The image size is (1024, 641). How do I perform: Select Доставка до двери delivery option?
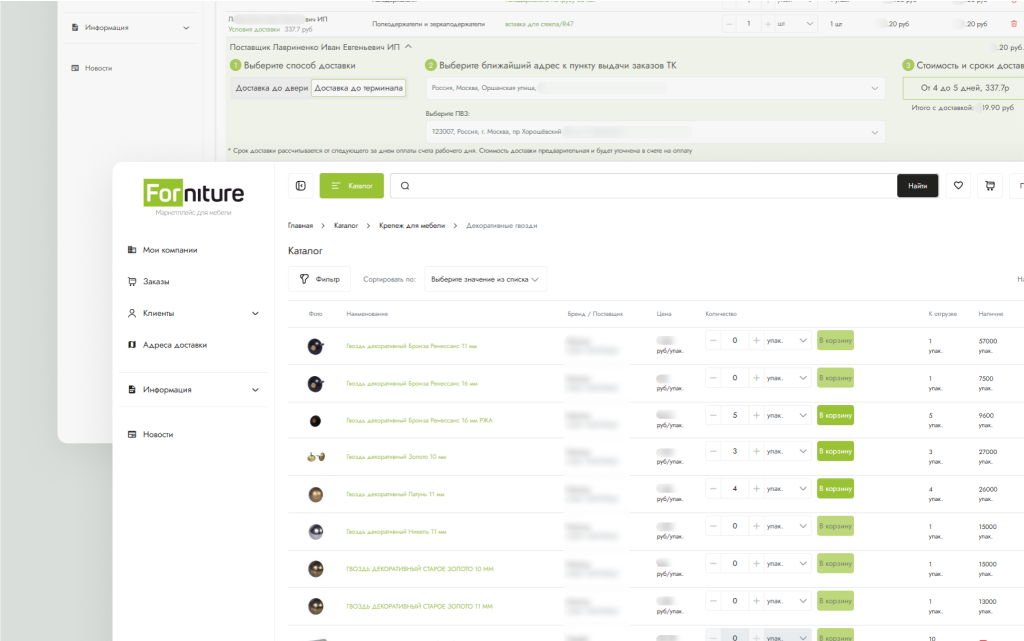[271, 88]
